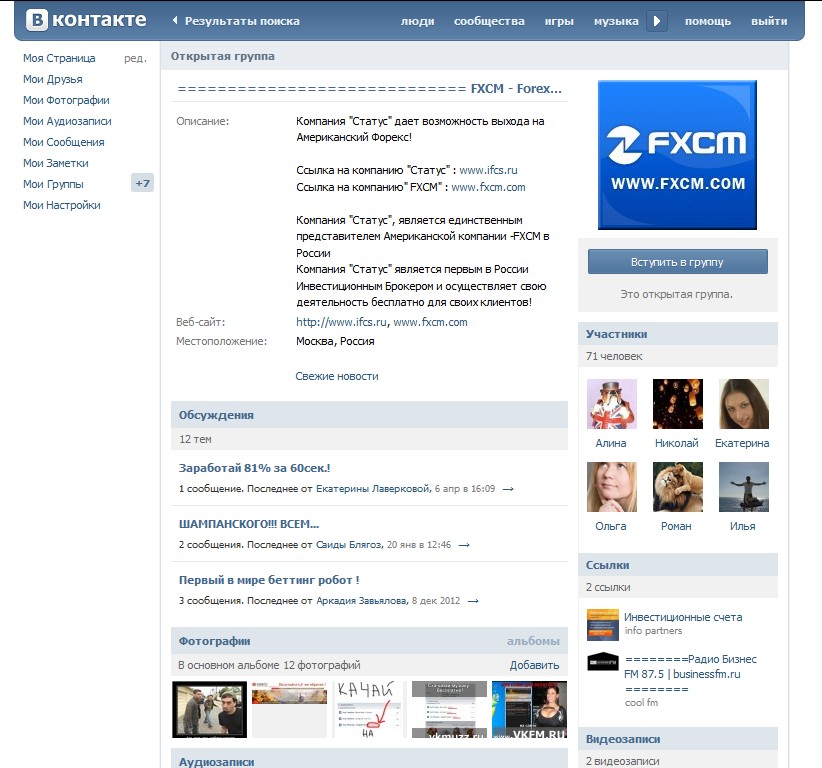Click the Вступить в группу button
The width and height of the screenshot is (822, 768).
[677, 262]
